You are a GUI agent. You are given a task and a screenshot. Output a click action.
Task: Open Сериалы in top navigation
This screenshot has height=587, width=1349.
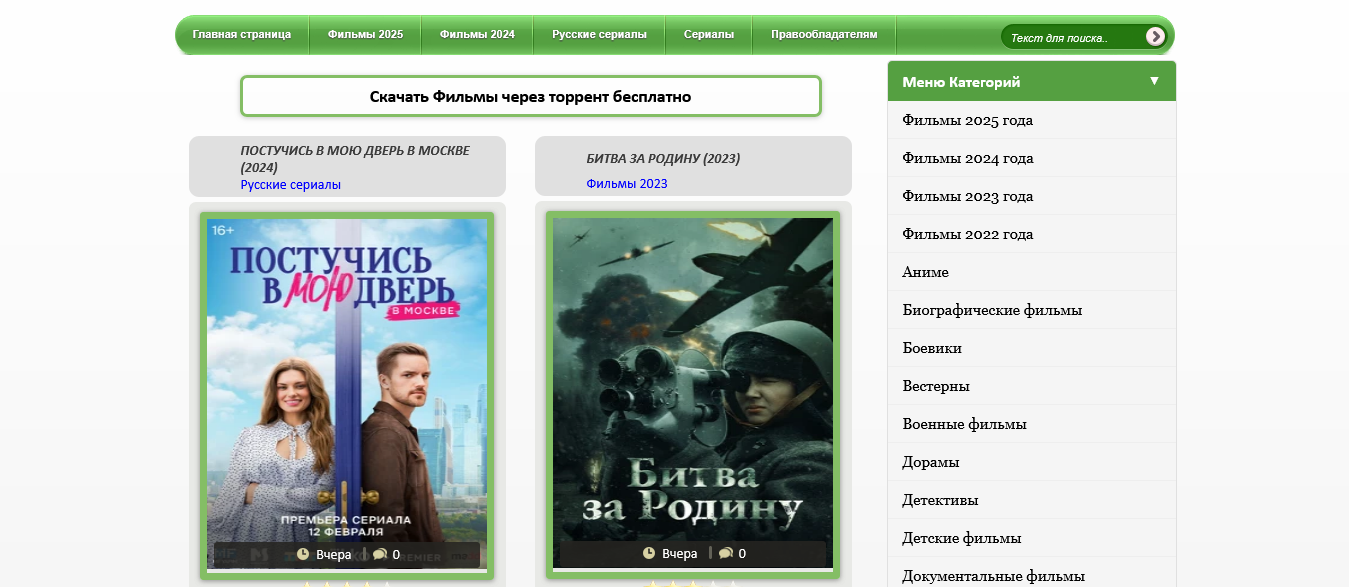[709, 34]
